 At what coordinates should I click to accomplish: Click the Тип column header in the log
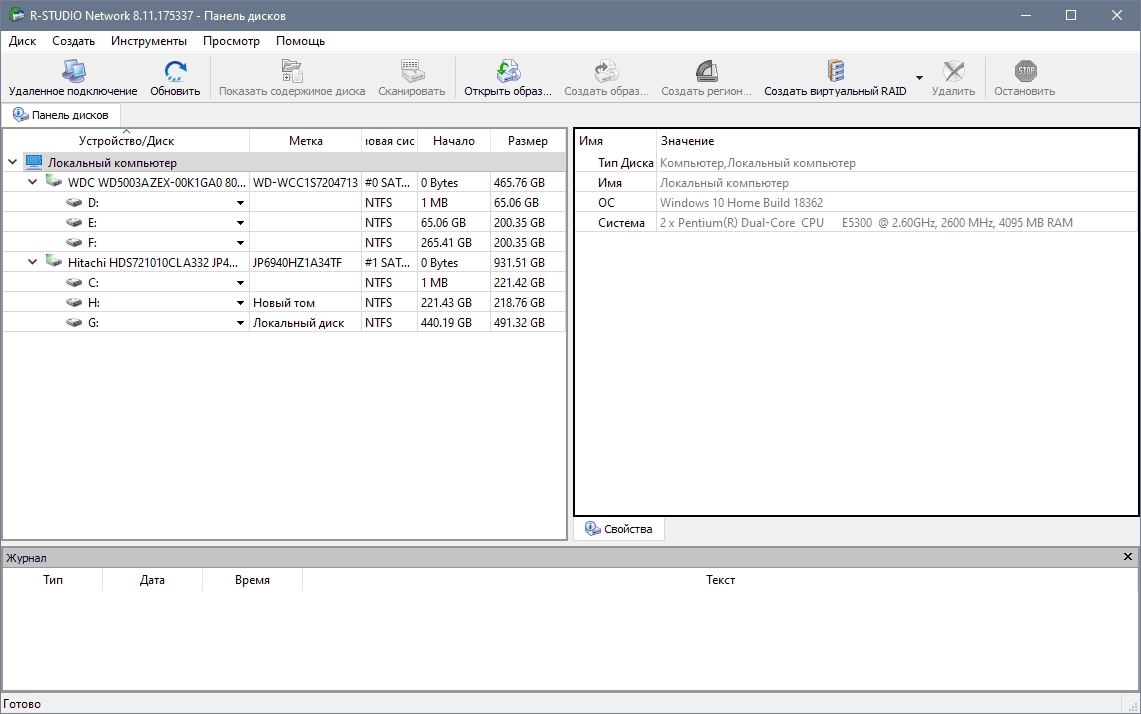tap(52, 580)
